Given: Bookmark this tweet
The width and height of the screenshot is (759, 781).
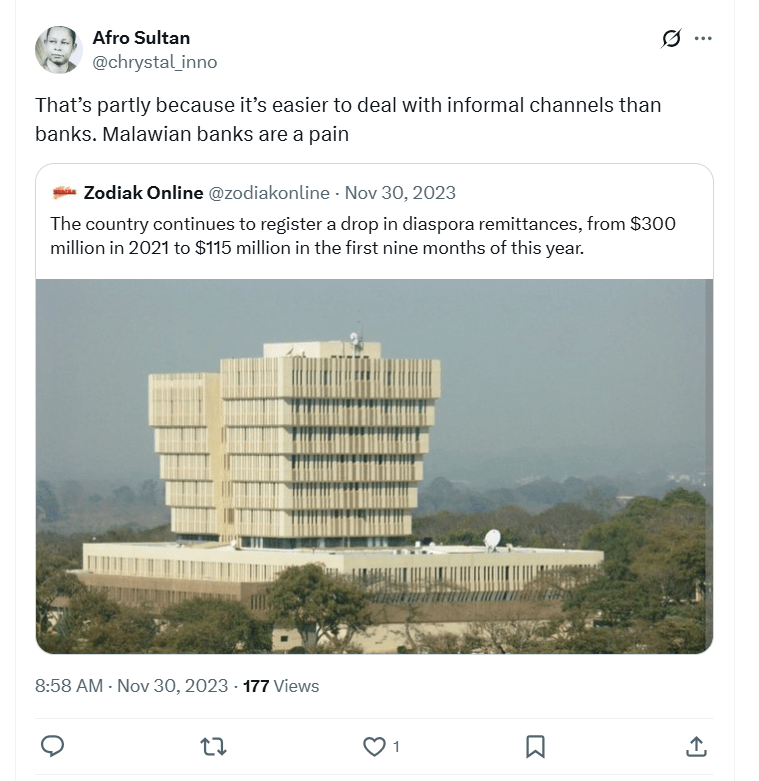Looking at the screenshot, I should click(x=535, y=746).
